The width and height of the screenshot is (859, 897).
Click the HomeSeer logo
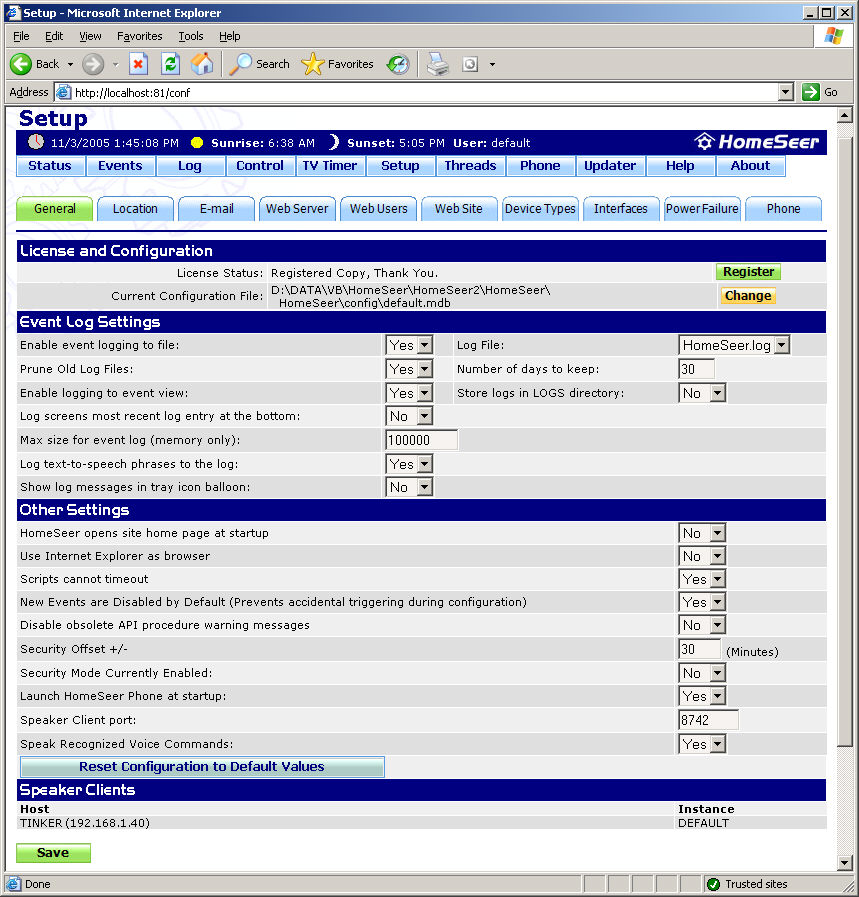[757, 142]
